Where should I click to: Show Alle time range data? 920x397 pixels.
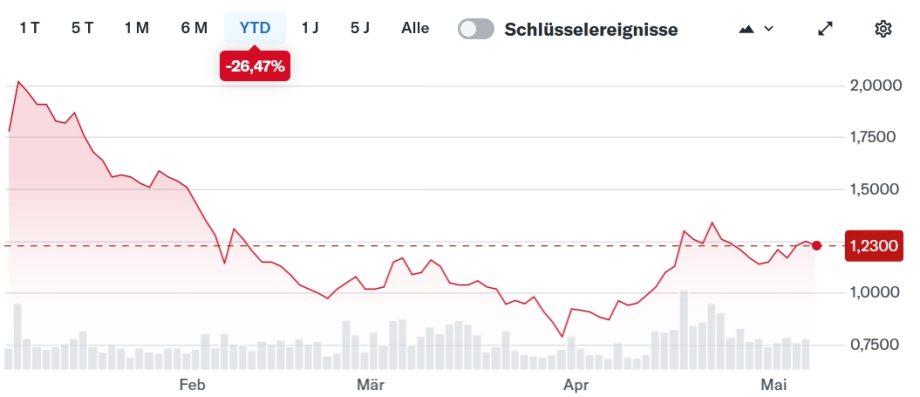415,28
